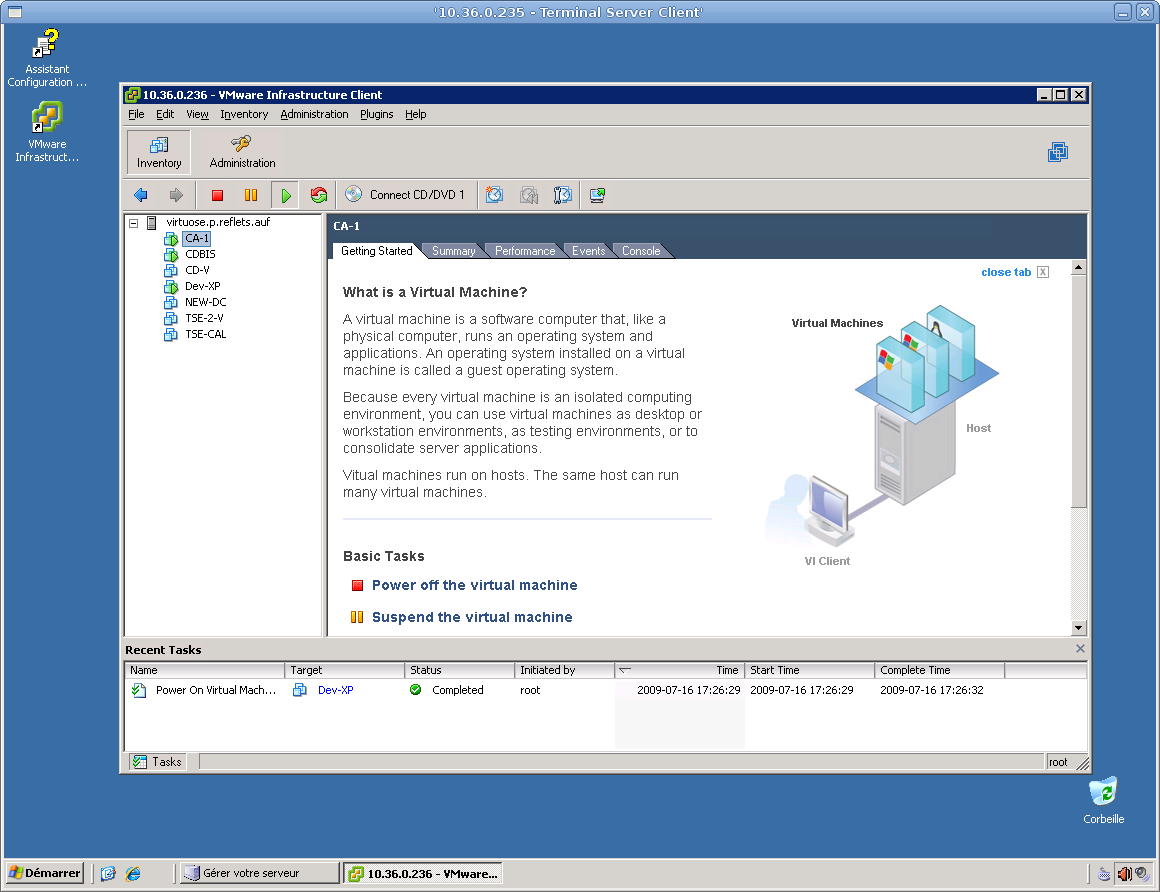The height and width of the screenshot is (892, 1160).
Task: Open the Edit menu
Action: tap(165, 115)
